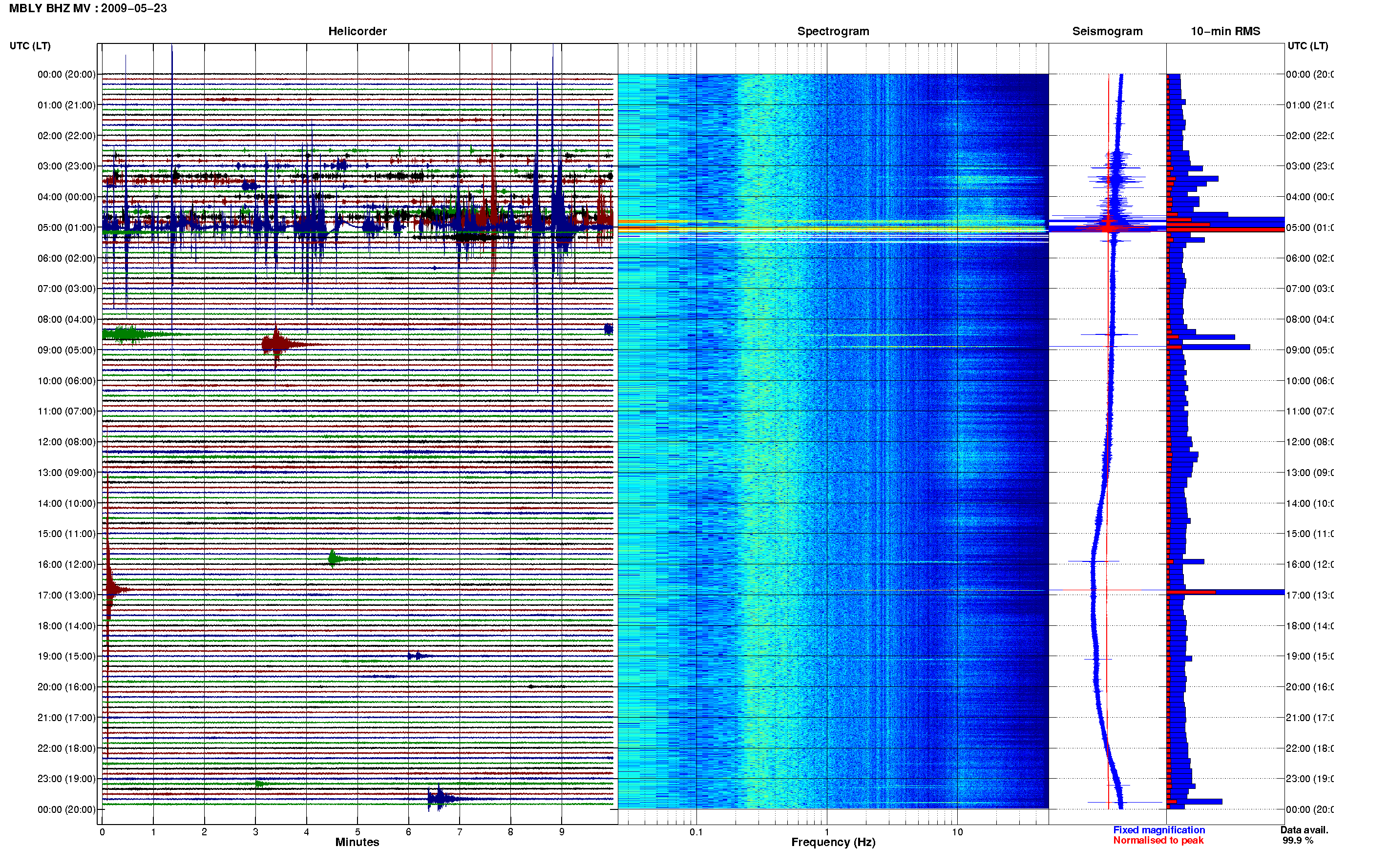Click the left '22:00 (18:00)' time label

point(66,748)
